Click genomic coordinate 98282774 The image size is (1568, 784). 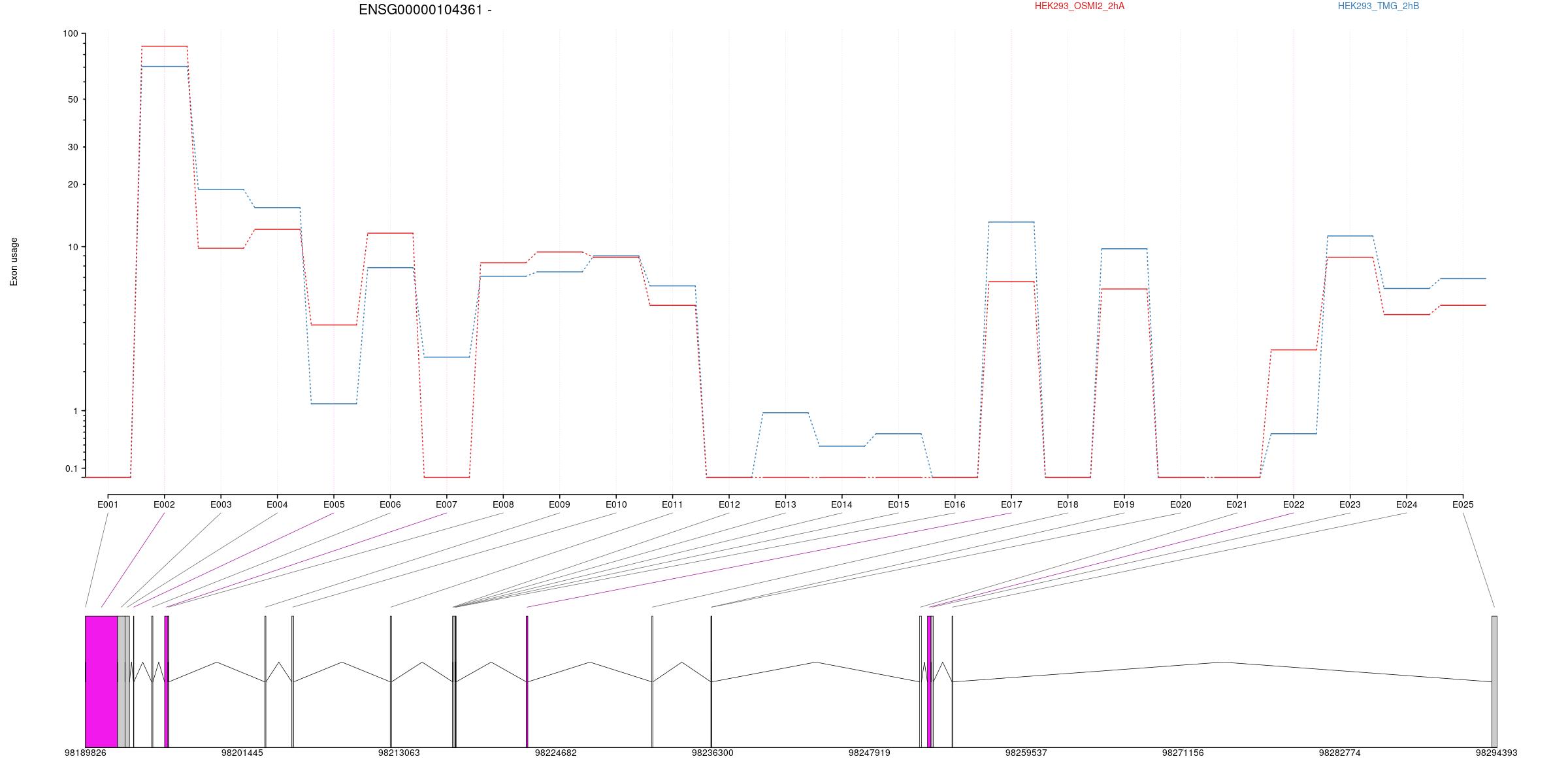click(x=1340, y=753)
